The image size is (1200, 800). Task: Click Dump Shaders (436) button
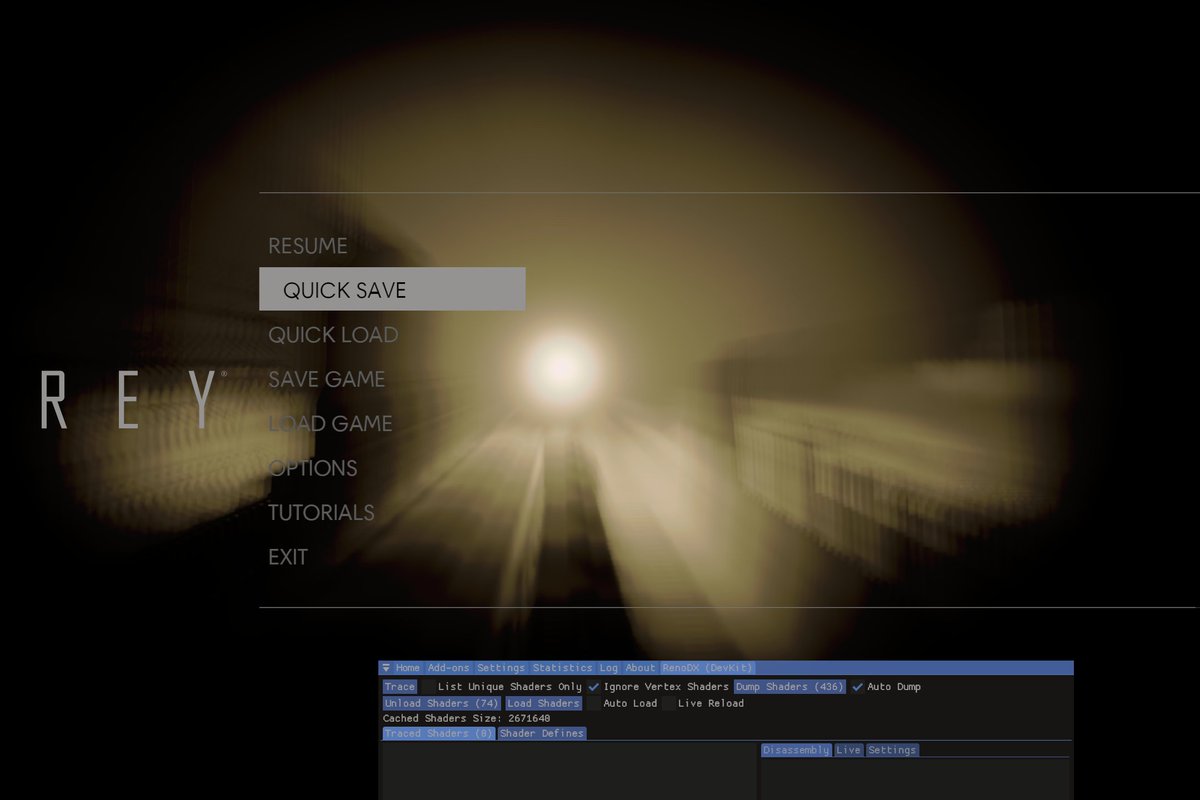pyautogui.click(x=790, y=687)
